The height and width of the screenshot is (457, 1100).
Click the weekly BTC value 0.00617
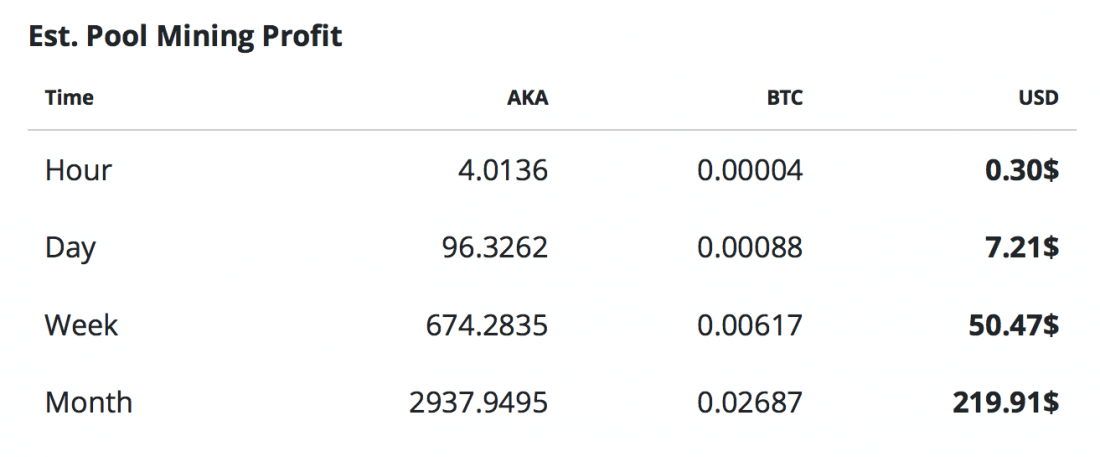(x=750, y=325)
